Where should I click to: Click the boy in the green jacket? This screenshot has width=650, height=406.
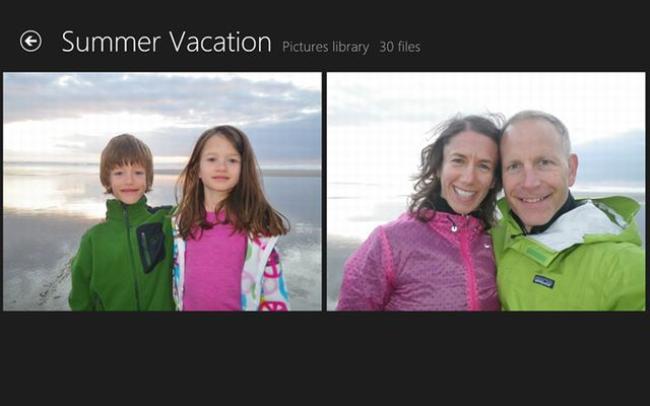tap(124, 224)
